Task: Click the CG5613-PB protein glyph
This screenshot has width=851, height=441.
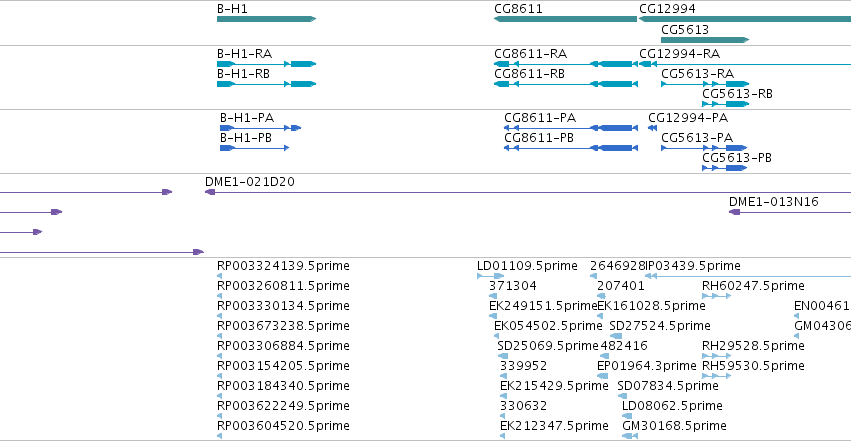Action: point(725,168)
